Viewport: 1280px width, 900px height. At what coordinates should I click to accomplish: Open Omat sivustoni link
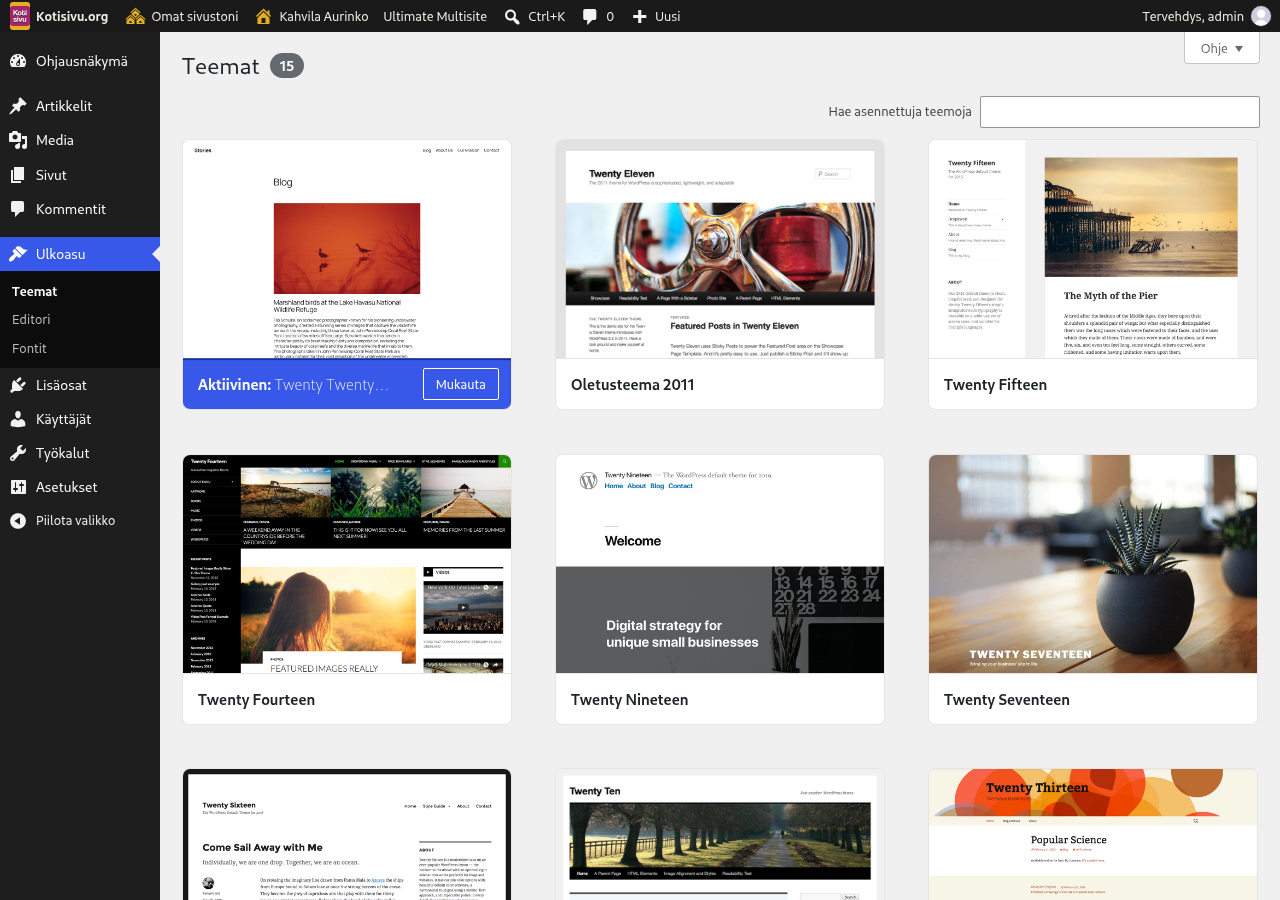point(181,16)
